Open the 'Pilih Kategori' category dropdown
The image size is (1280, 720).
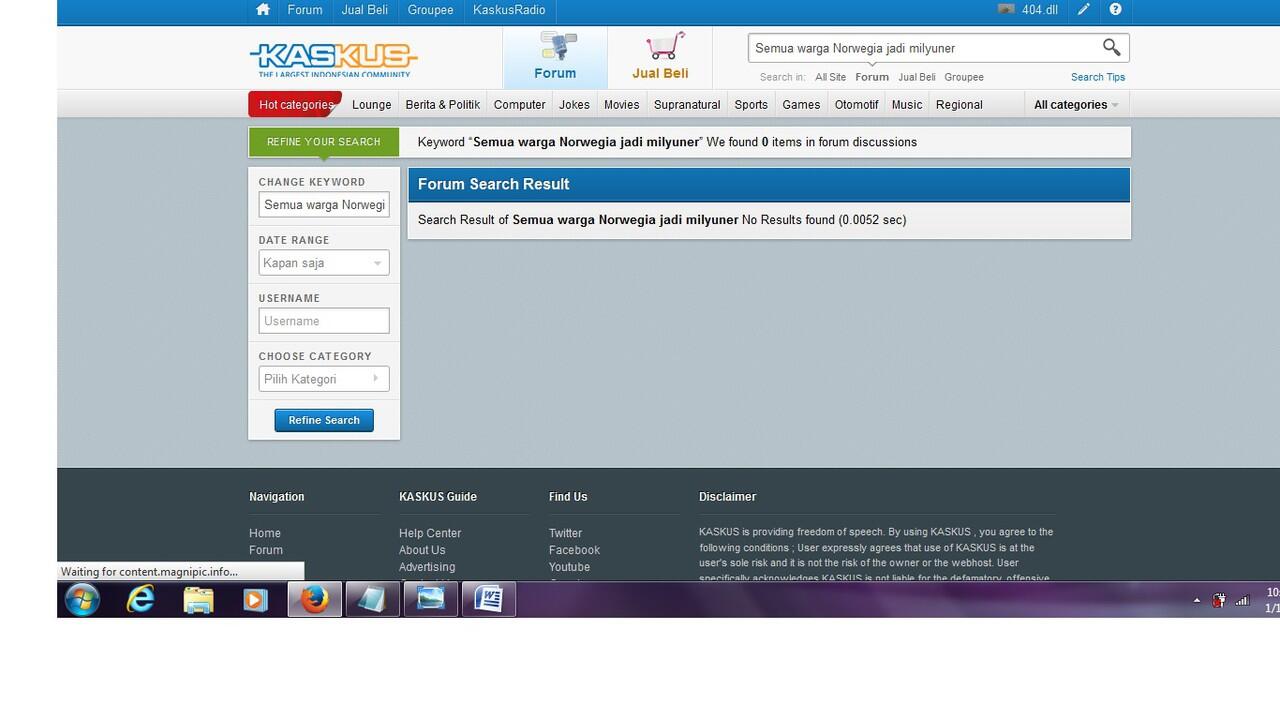click(324, 379)
